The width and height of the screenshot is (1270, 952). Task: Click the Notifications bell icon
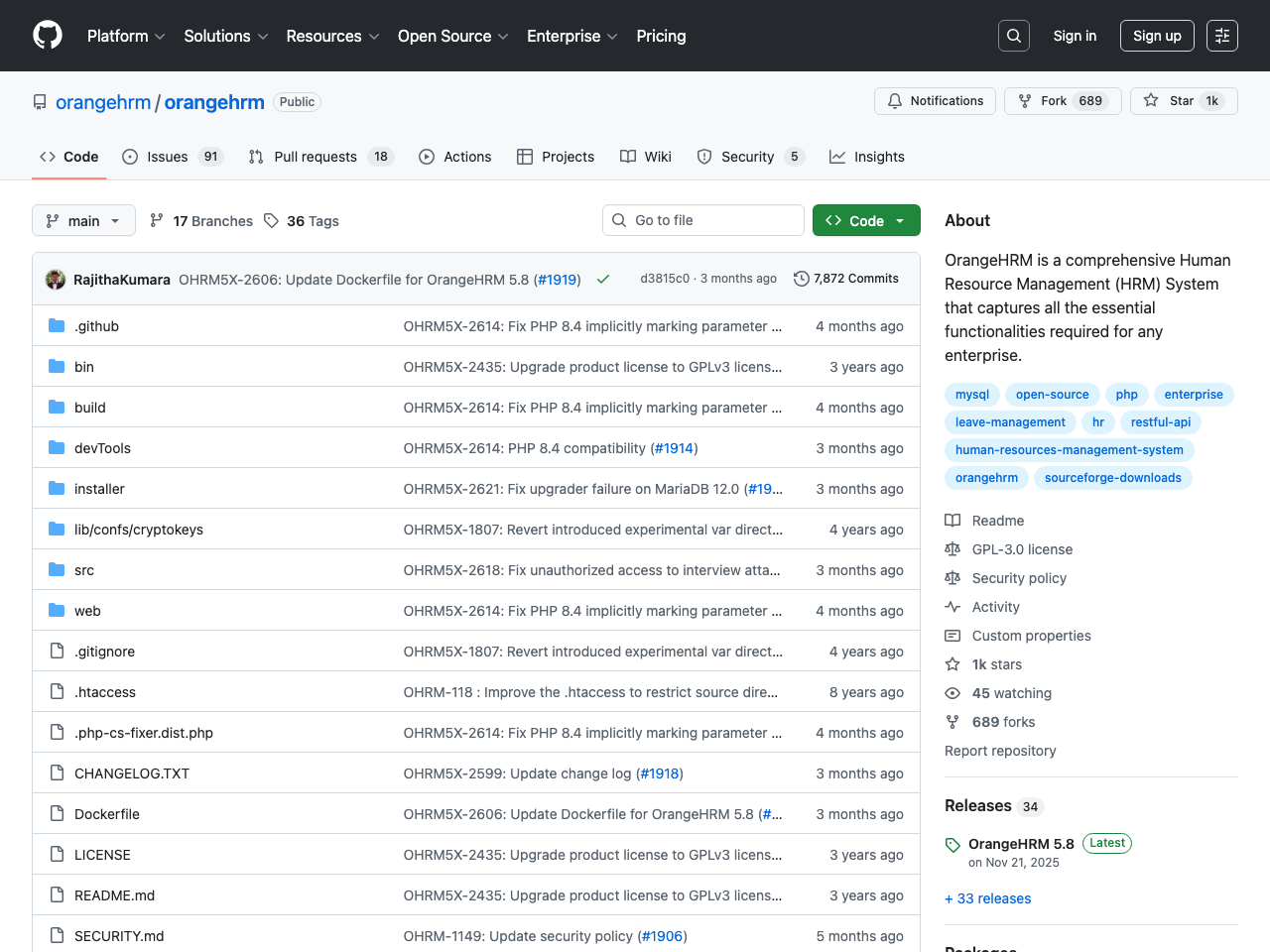[894, 100]
